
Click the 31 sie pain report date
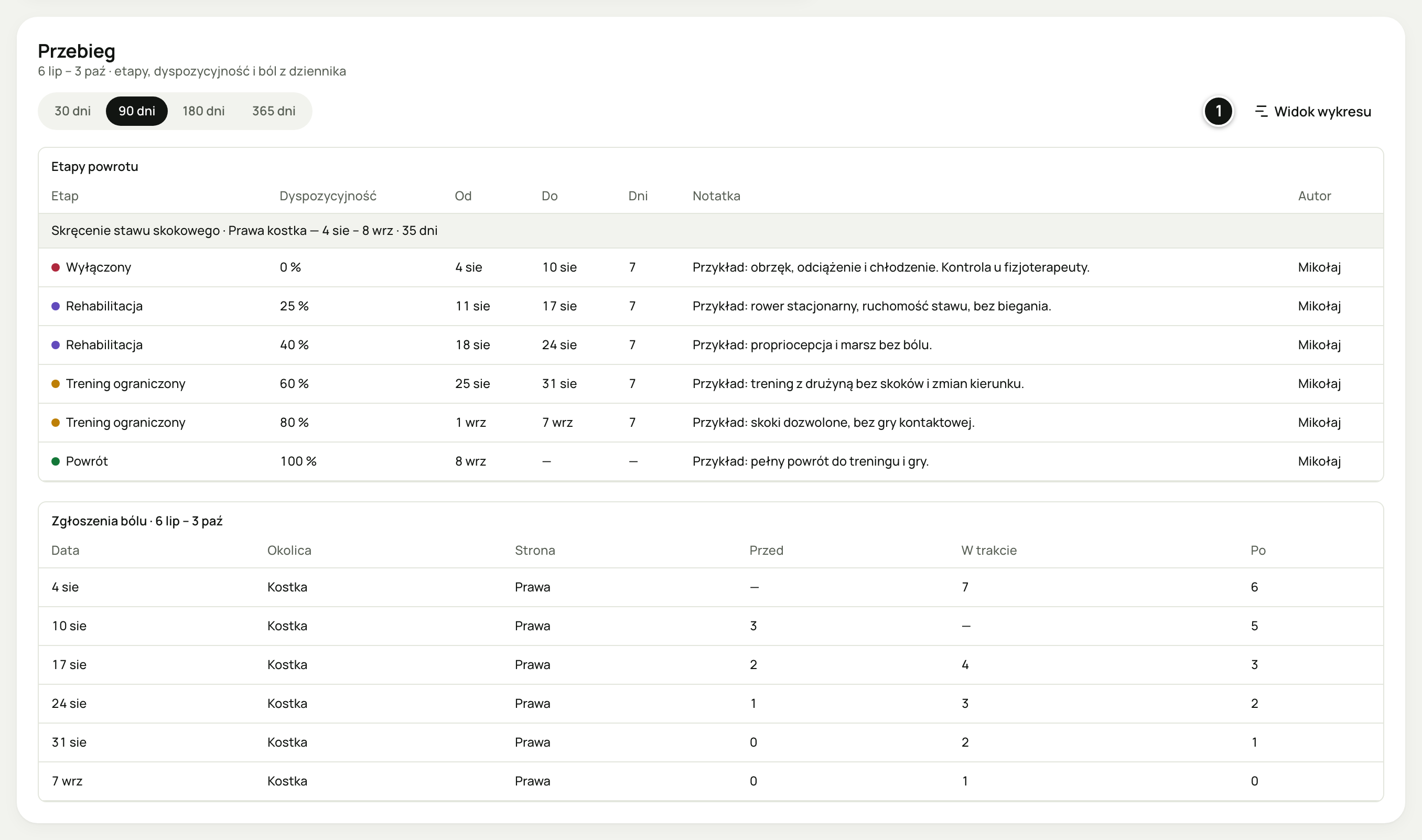69,742
